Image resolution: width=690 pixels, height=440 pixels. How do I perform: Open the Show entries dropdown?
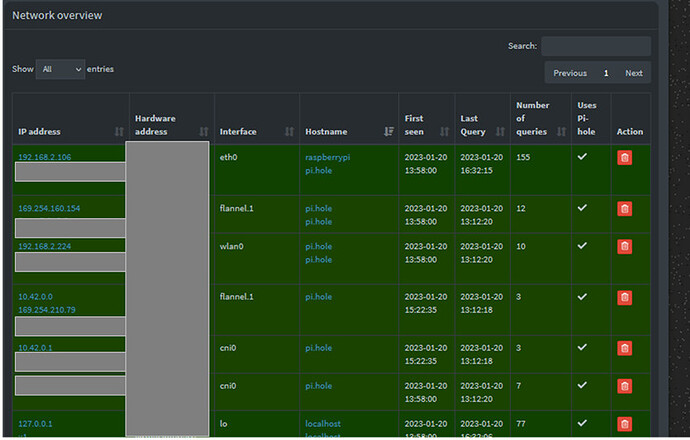(60, 70)
